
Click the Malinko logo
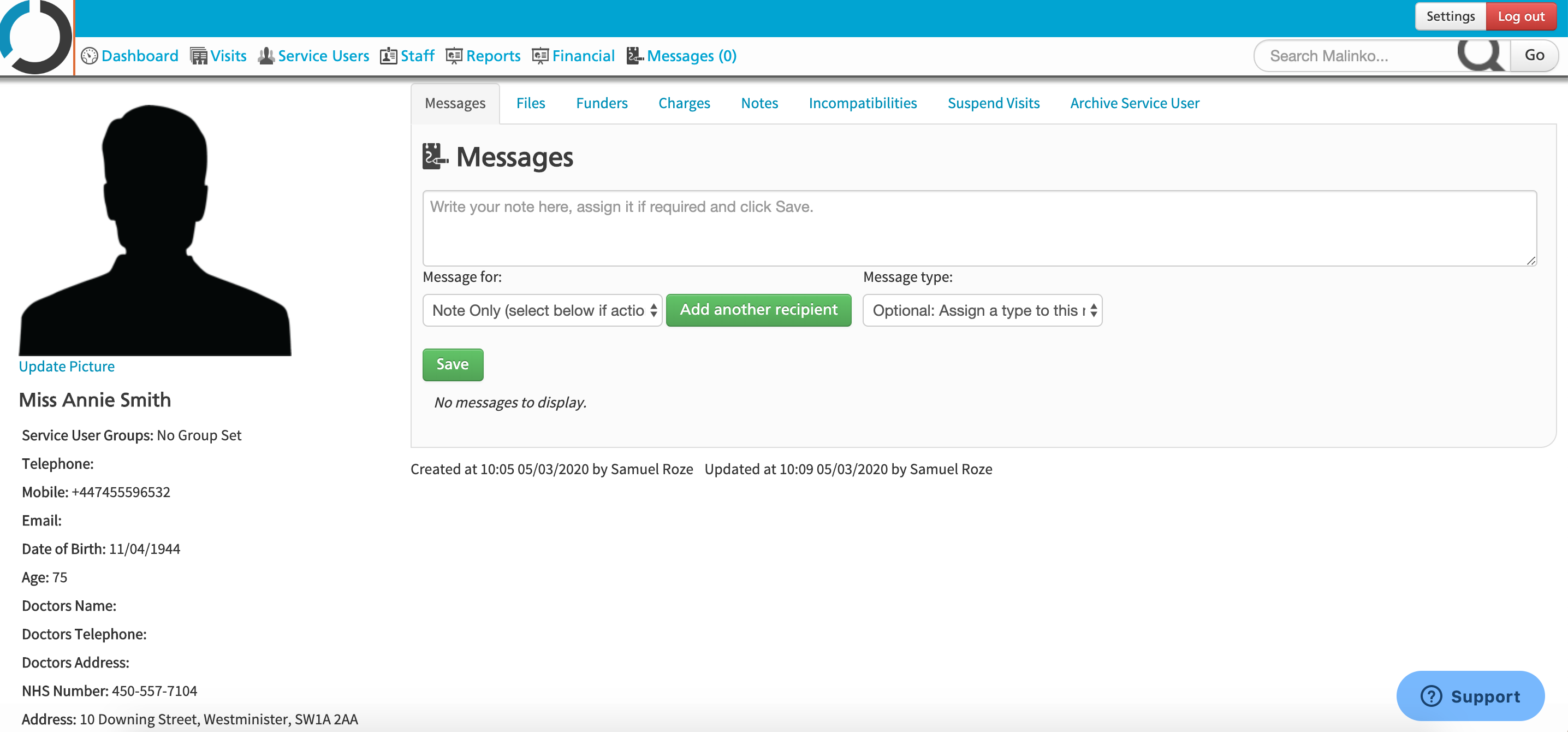click(35, 37)
